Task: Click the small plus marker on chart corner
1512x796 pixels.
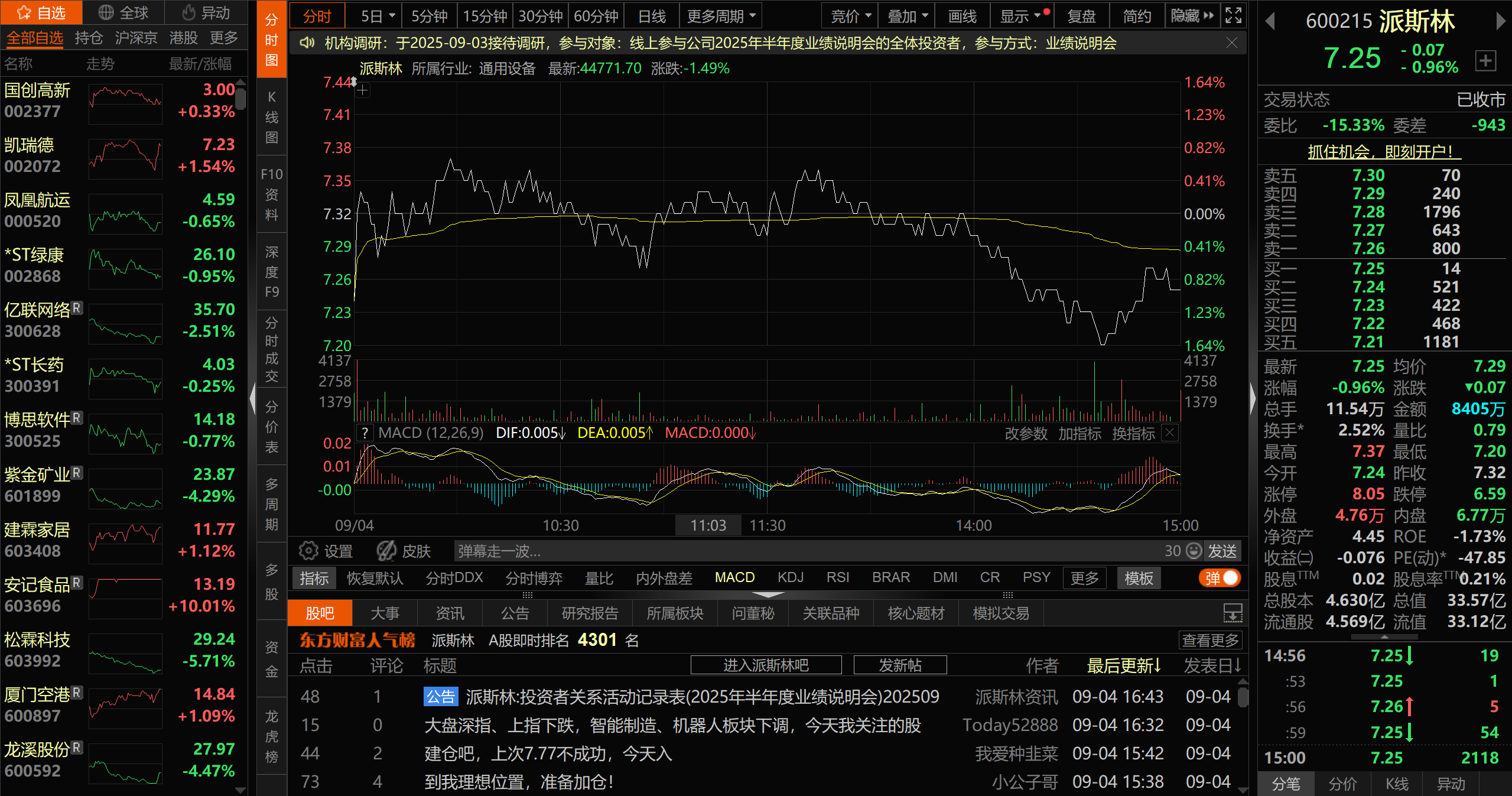Action: click(x=363, y=91)
